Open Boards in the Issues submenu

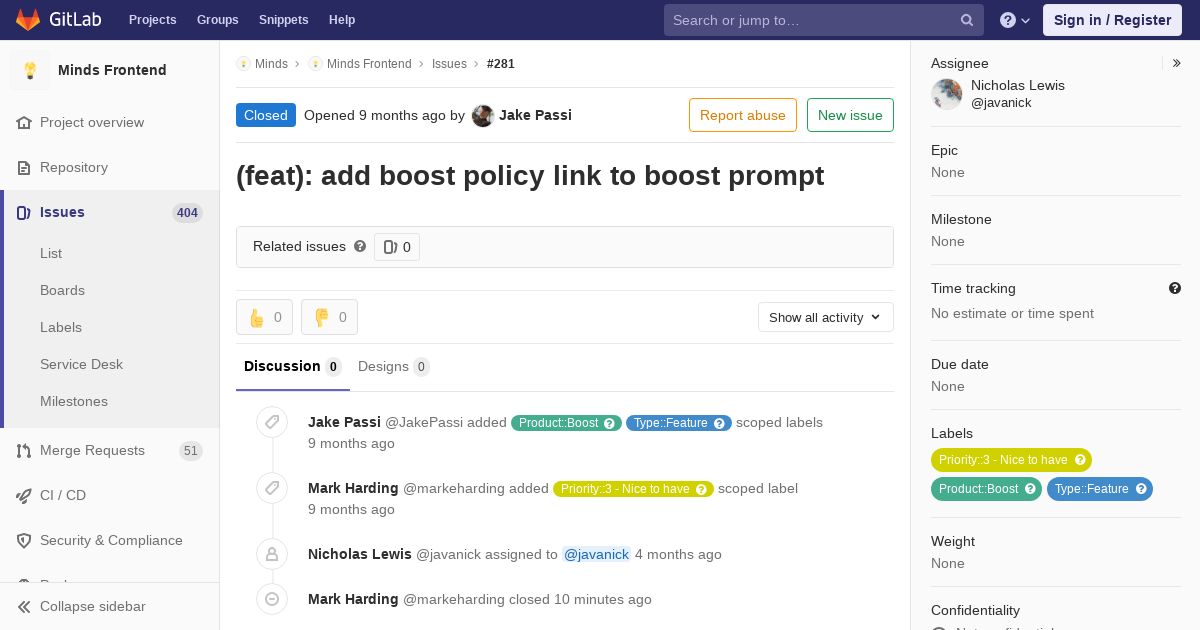pos(62,290)
